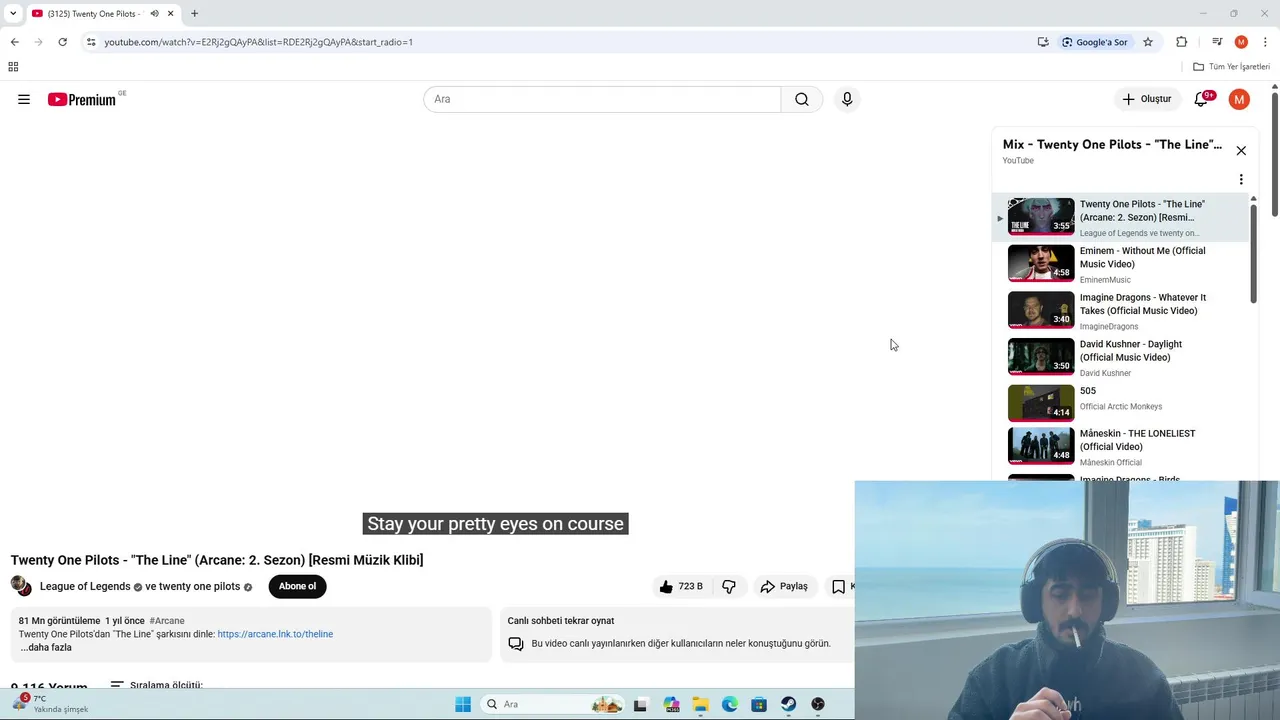Screen dimensions: 1280x720
Task: Click the page vertical scrollbar
Action: 1275,153
